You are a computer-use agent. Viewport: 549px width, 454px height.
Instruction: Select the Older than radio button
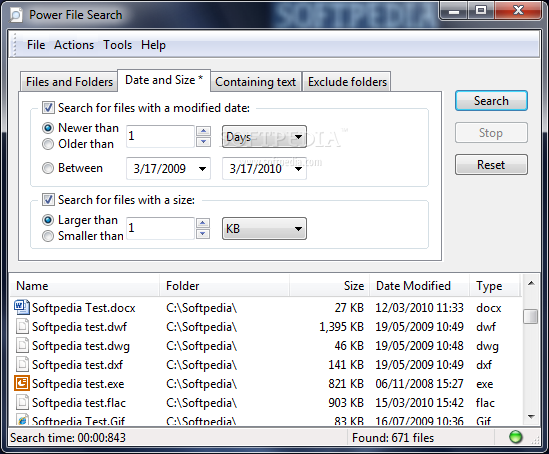click(x=48, y=144)
